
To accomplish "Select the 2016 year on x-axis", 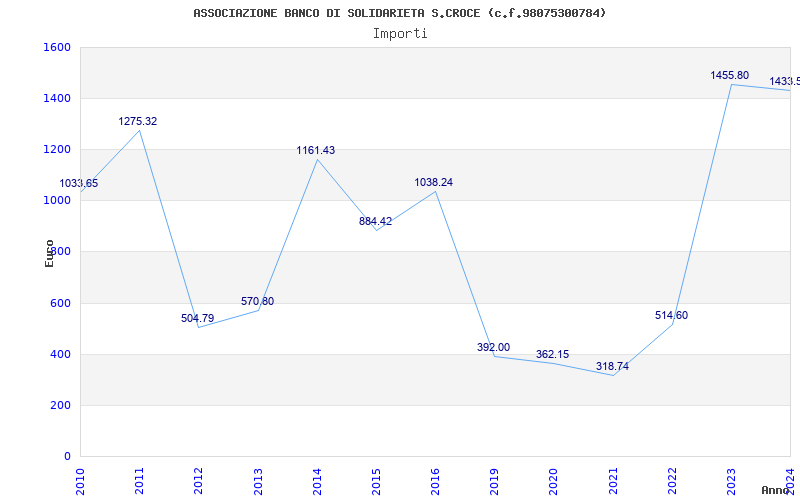I will 435,481.
